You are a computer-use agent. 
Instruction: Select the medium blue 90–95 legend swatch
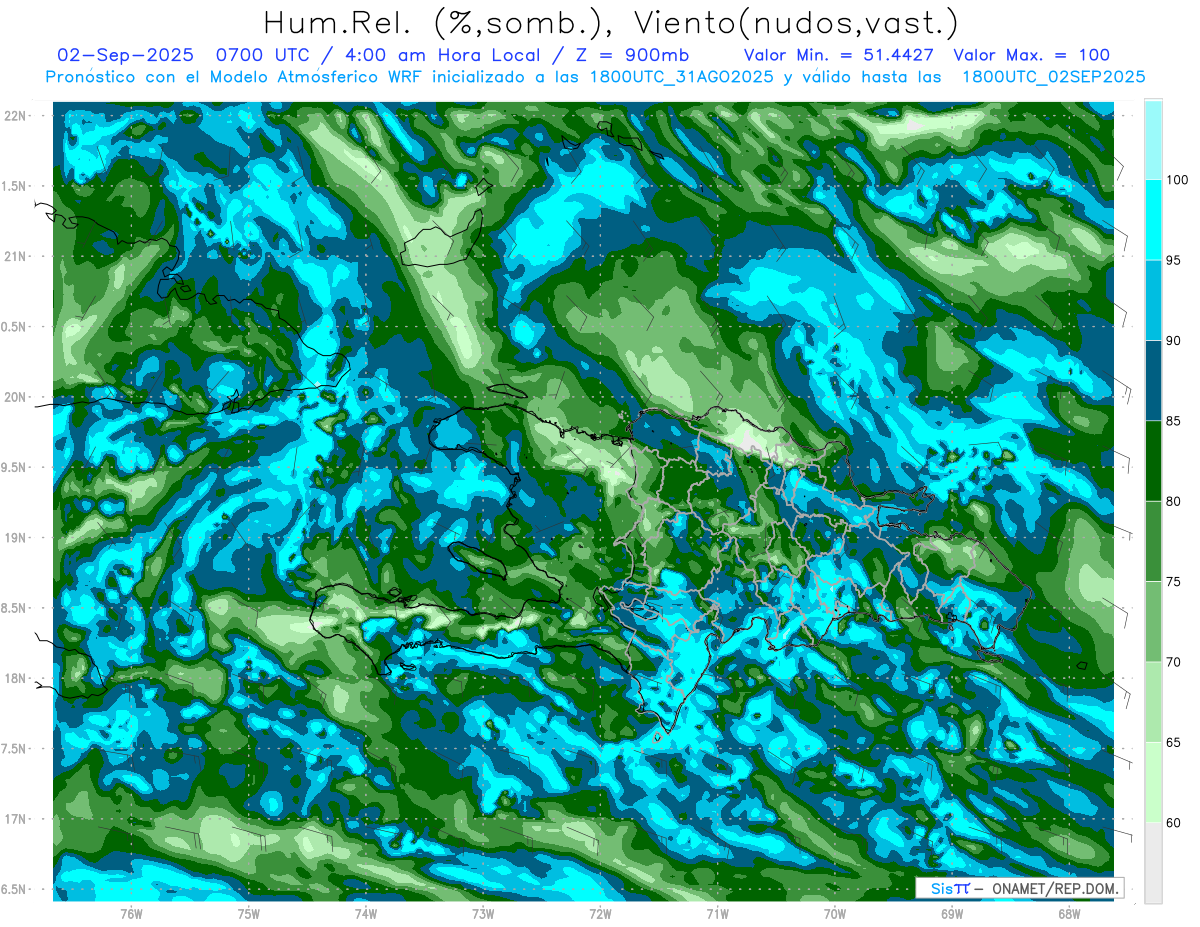coord(1153,300)
